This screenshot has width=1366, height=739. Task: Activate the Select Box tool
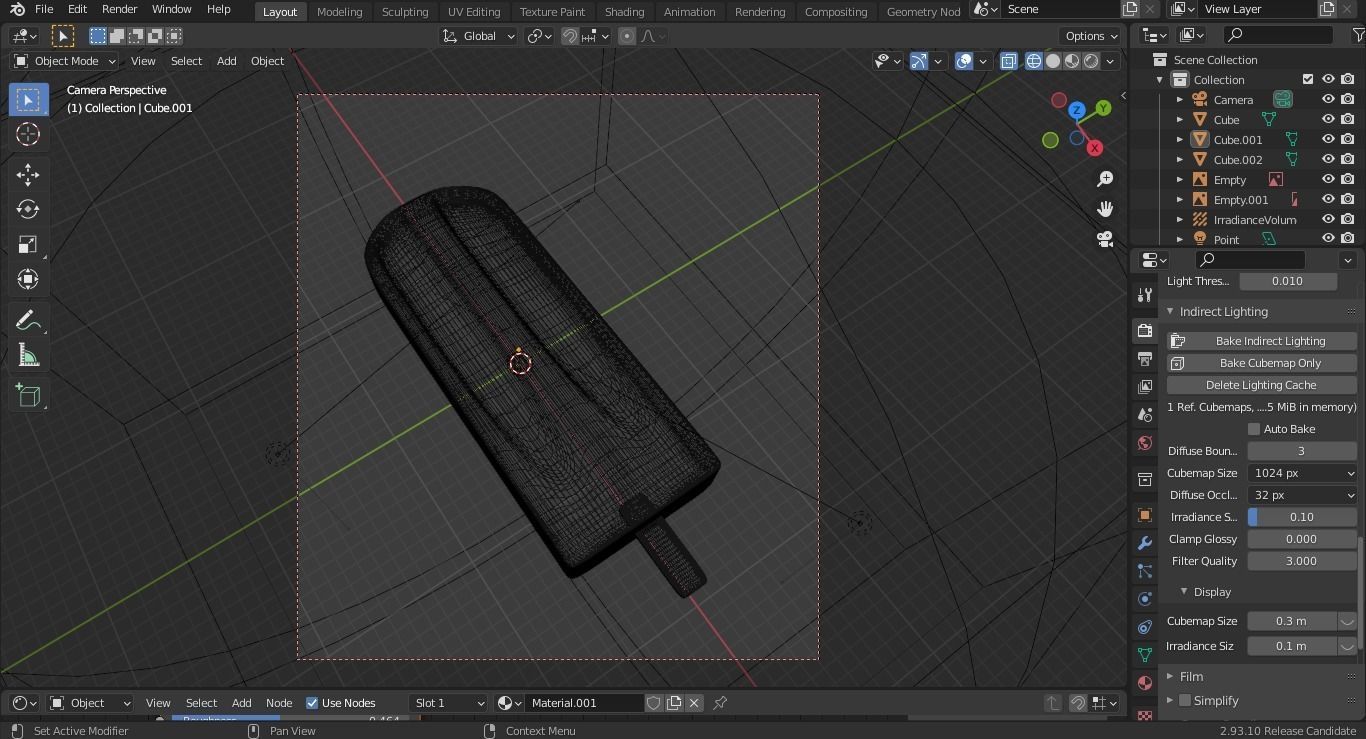(28, 100)
